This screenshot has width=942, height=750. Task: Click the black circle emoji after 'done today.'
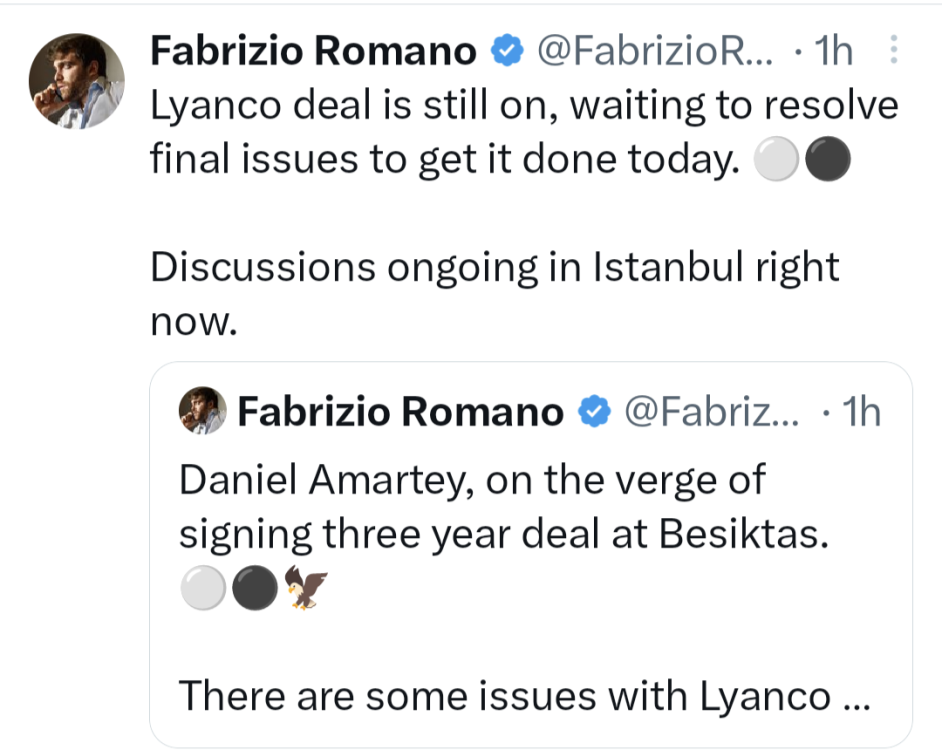[826, 159]
